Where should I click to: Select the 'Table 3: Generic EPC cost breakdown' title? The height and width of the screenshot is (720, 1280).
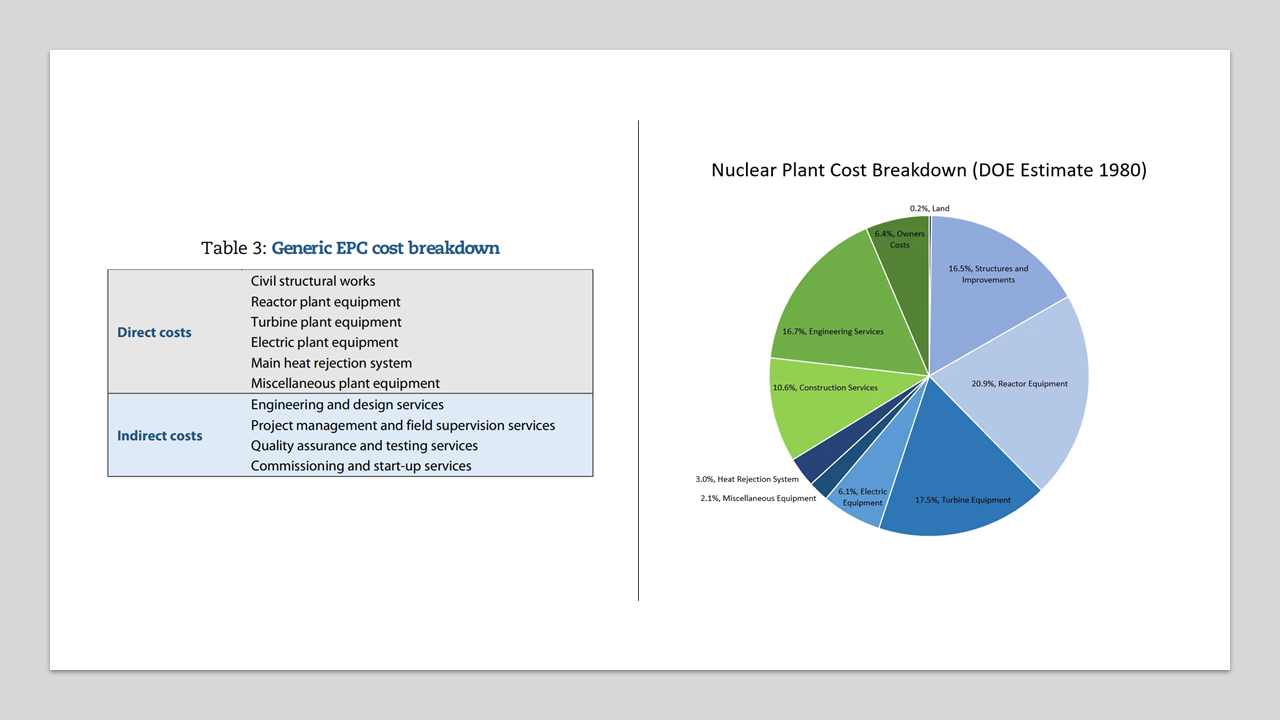[x=350, y=248]
